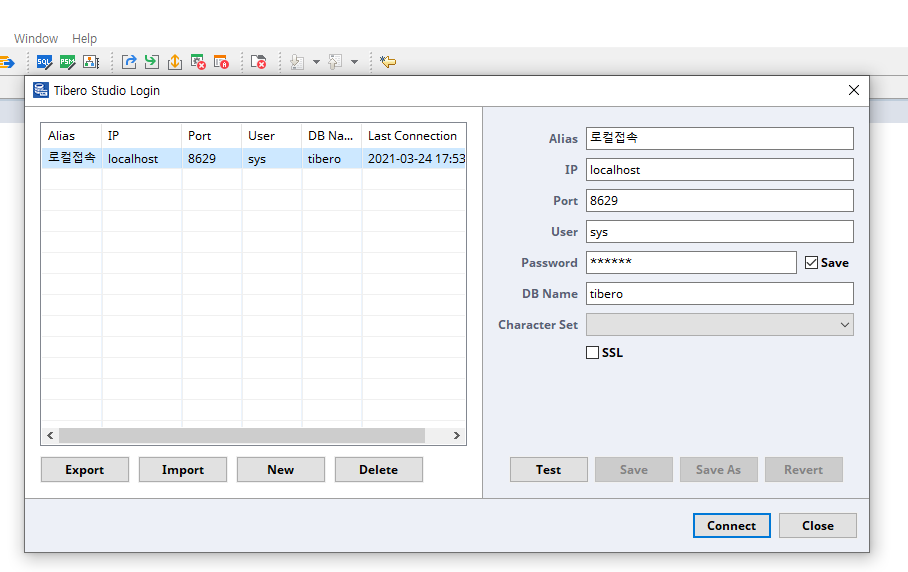Click the Export button
The image size is (908, 572).
[85, 470]
